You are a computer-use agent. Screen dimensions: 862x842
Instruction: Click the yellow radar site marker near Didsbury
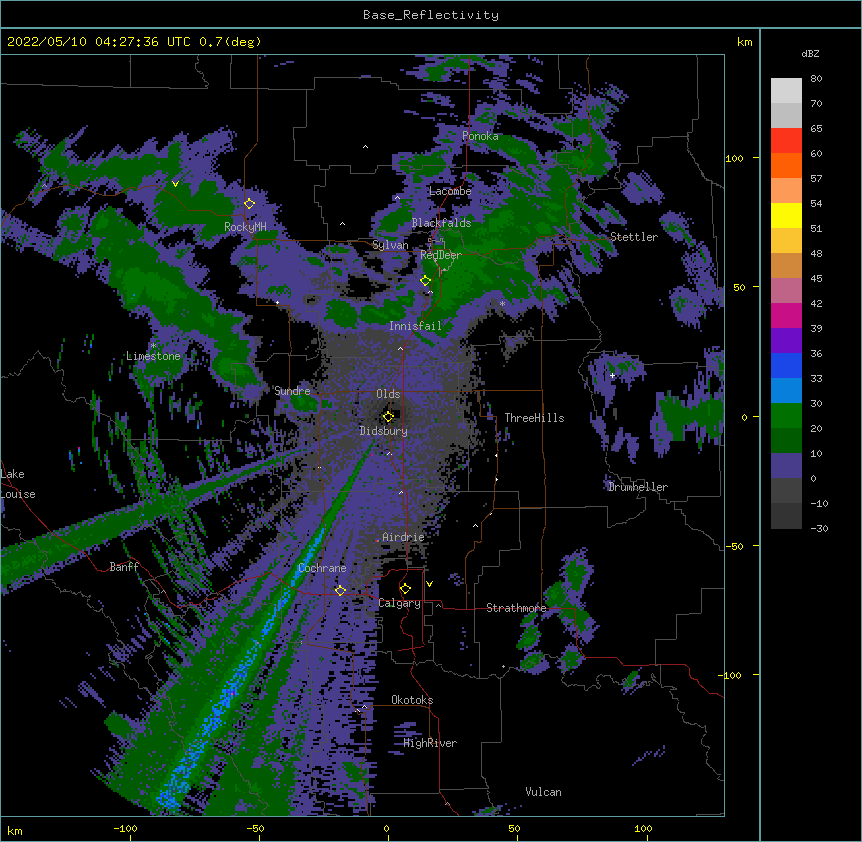(388, 416)
